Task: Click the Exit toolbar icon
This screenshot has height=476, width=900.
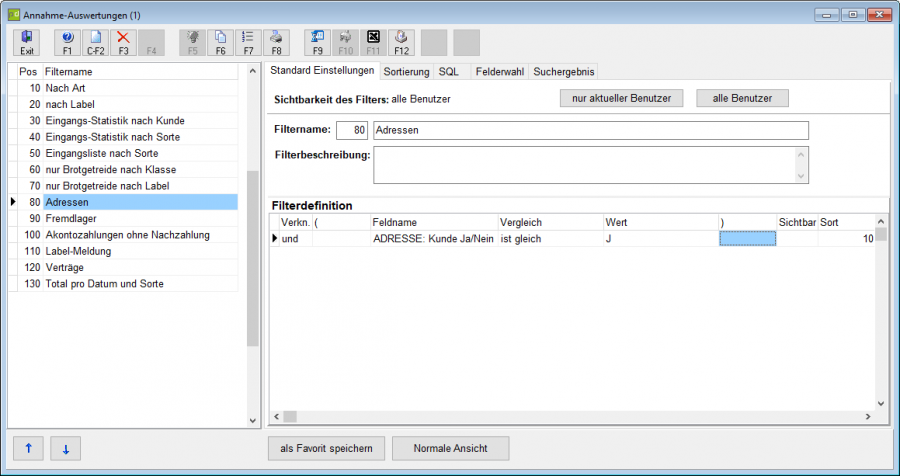Action: pyautogui.click(x=27, y=43)
